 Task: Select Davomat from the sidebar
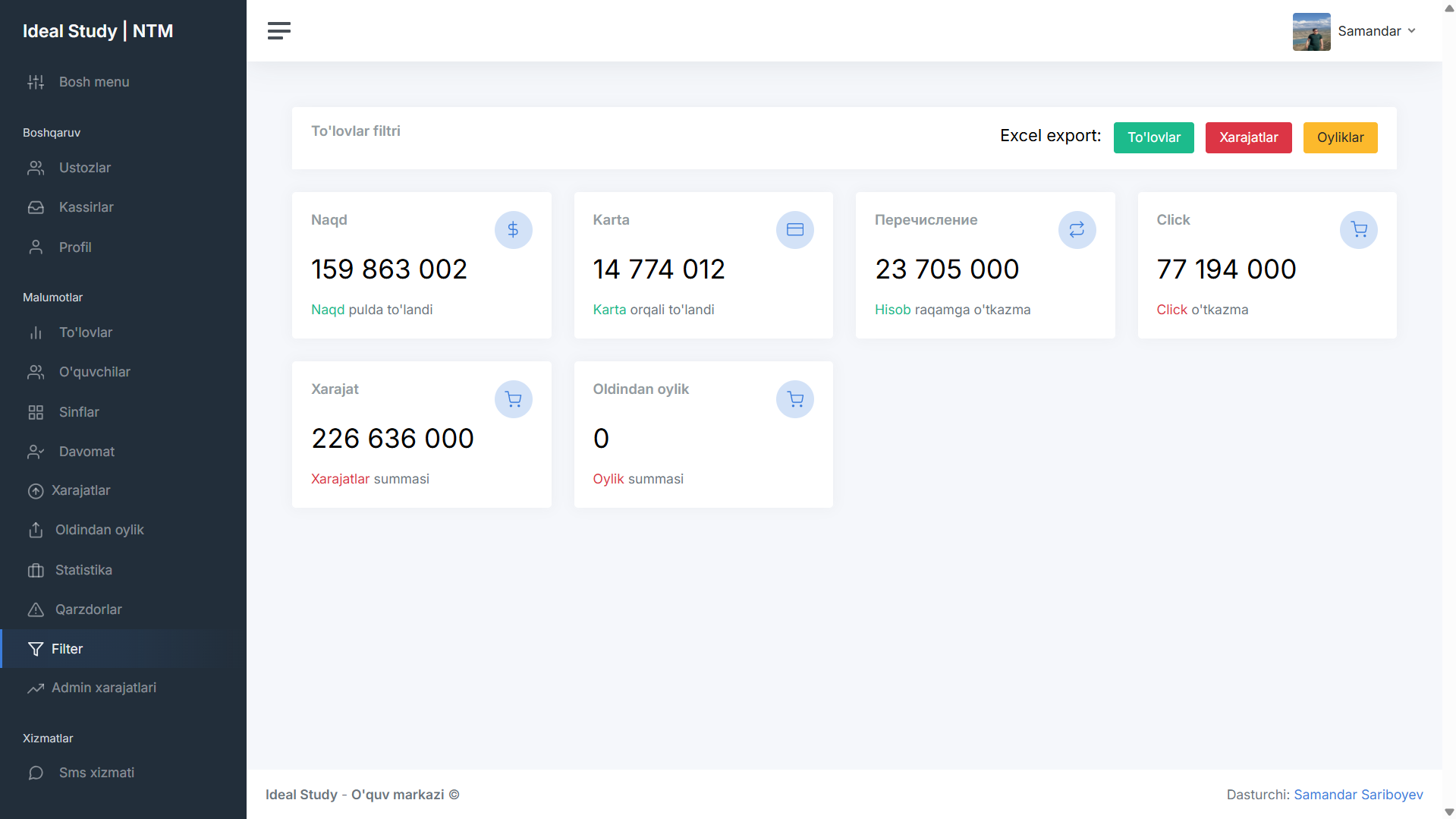pos(86,452)
